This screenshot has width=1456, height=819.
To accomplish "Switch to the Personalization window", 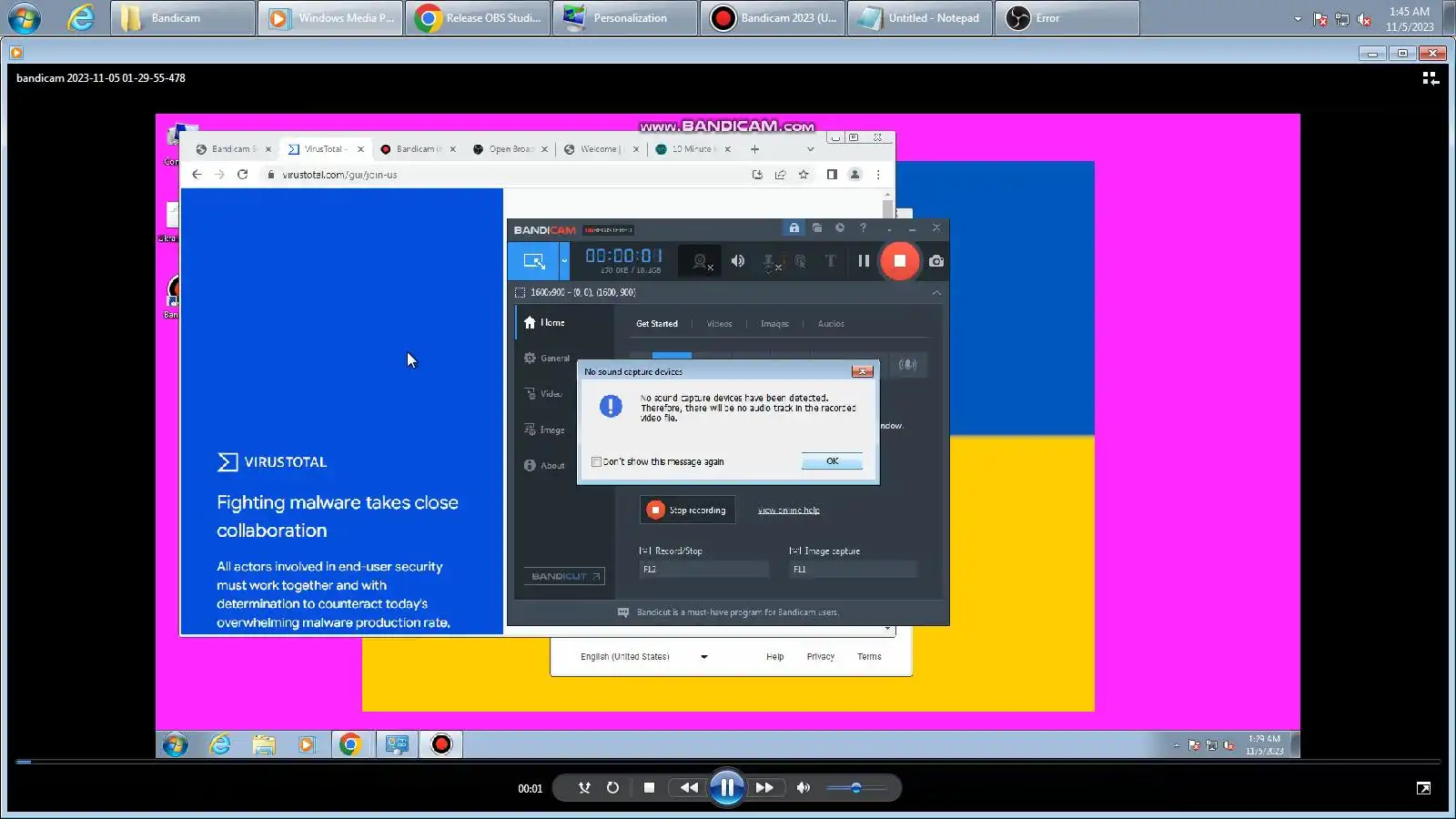I will coord(625,18).
